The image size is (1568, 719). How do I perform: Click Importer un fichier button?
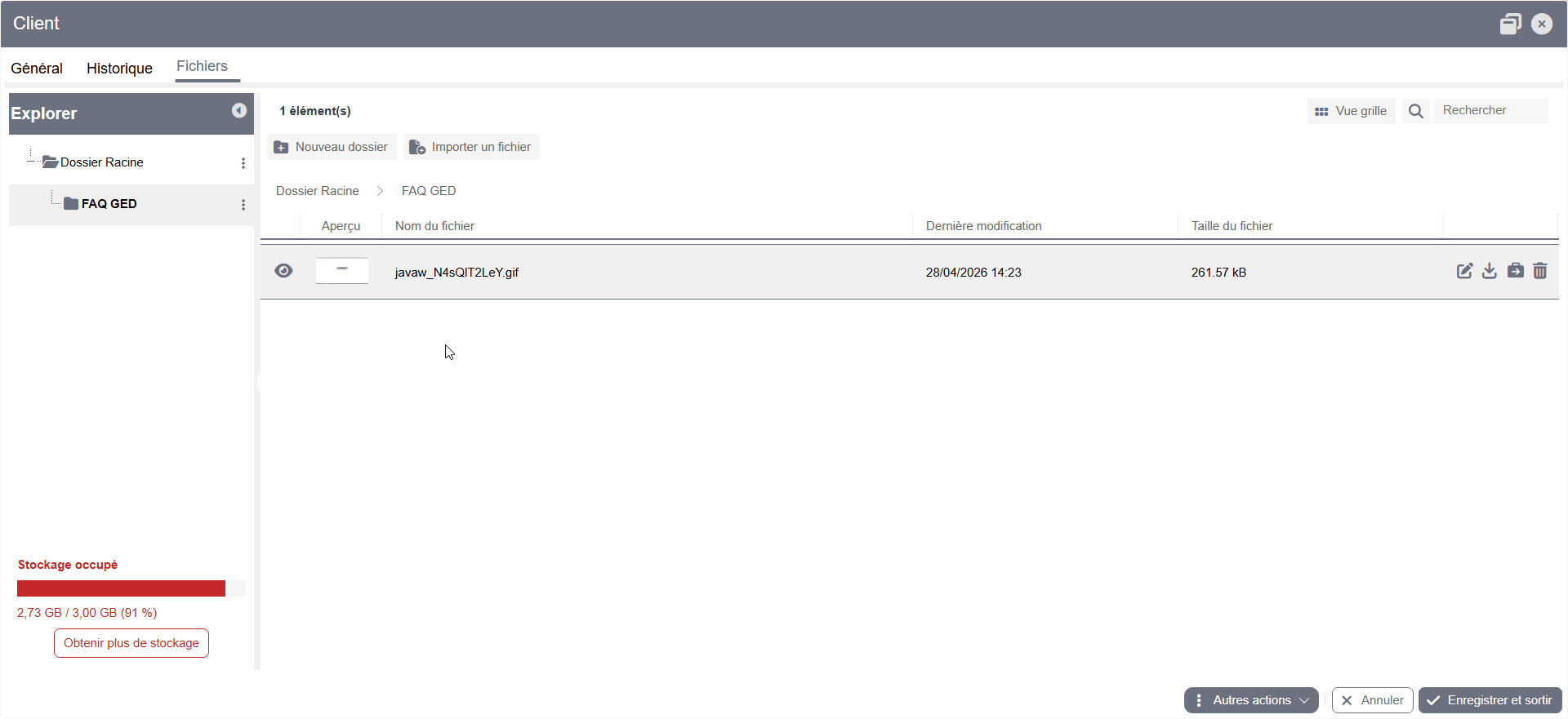point(471,147)
